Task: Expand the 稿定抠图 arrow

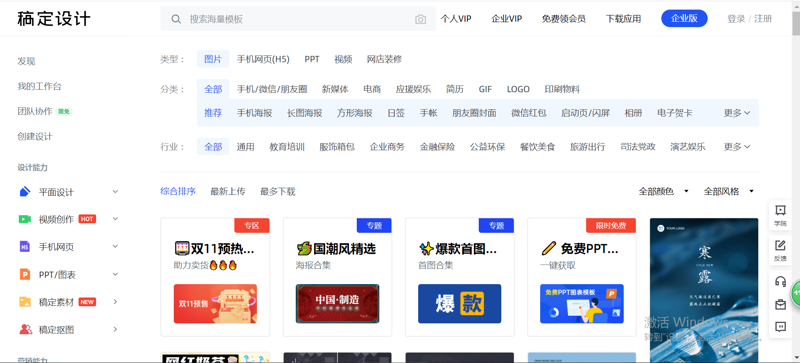Action: (x=115, y=329)
